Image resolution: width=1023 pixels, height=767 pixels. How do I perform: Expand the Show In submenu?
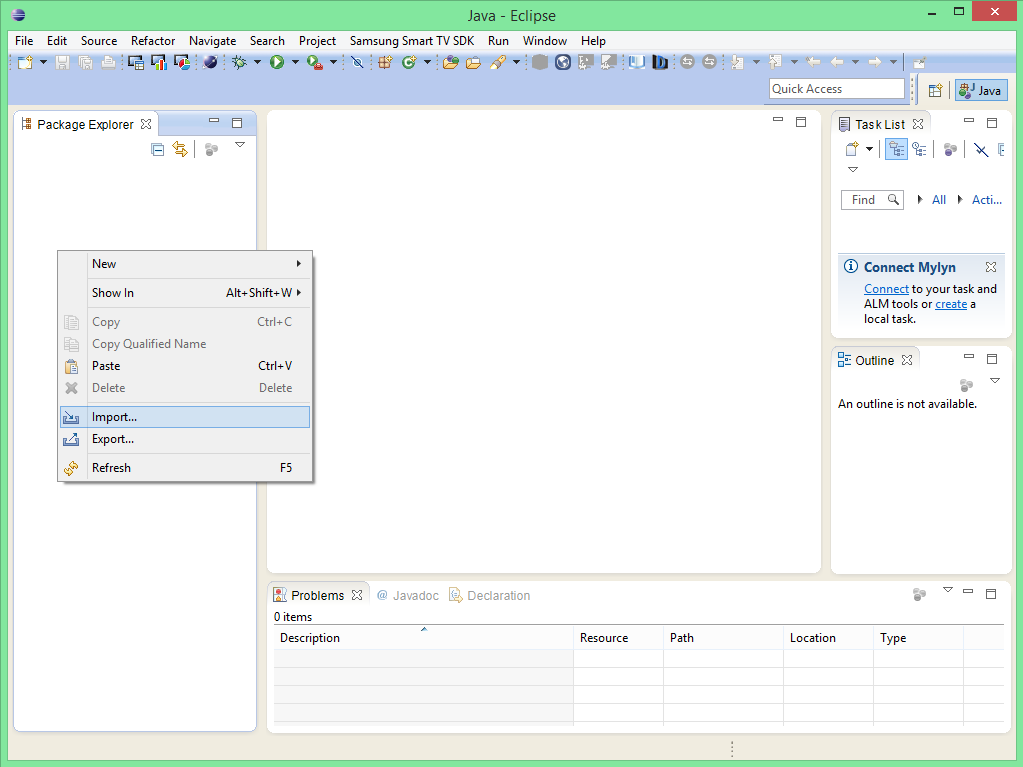[185, 293]
